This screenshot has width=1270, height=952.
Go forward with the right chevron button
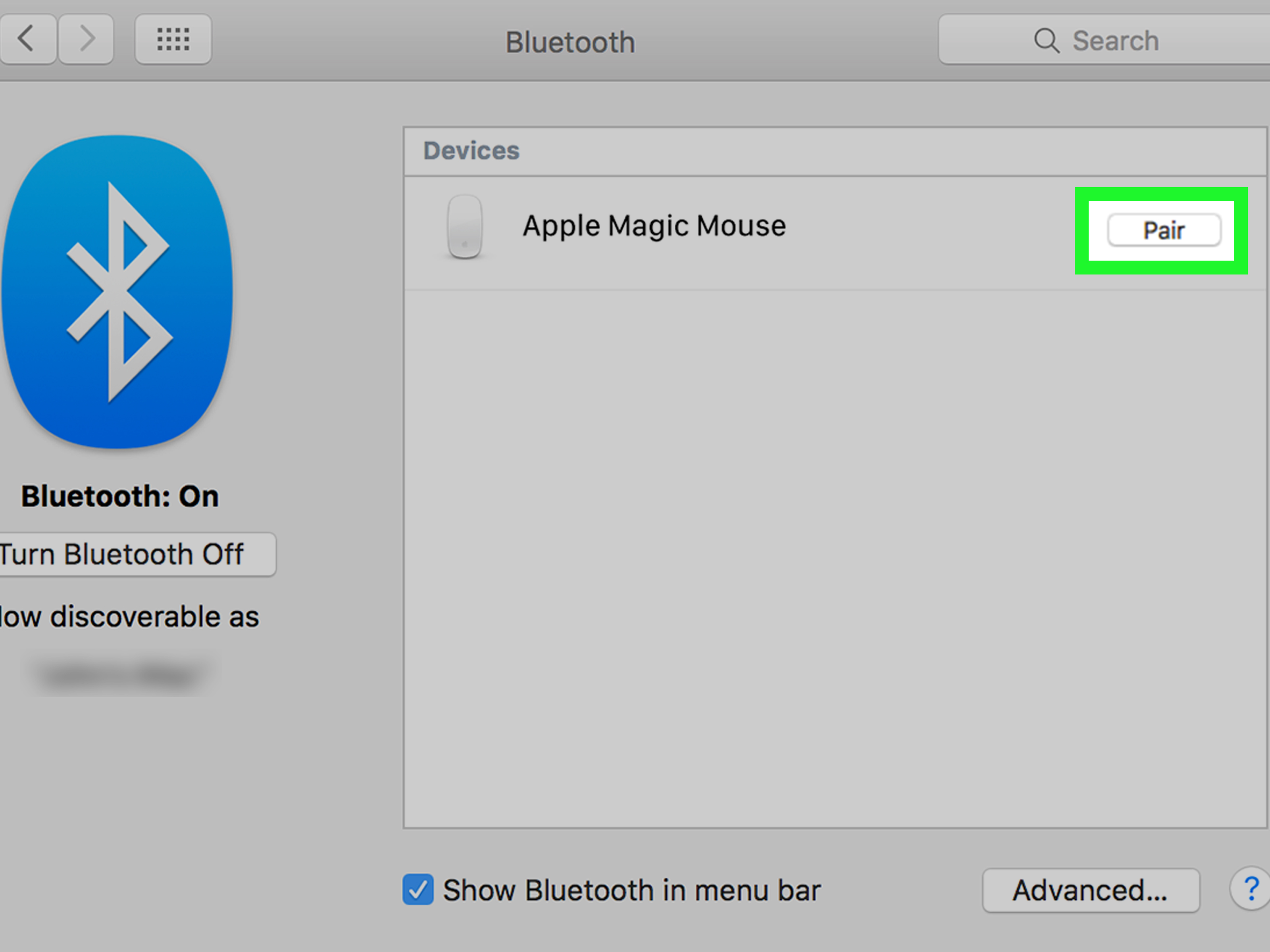[x=86, y=40]
